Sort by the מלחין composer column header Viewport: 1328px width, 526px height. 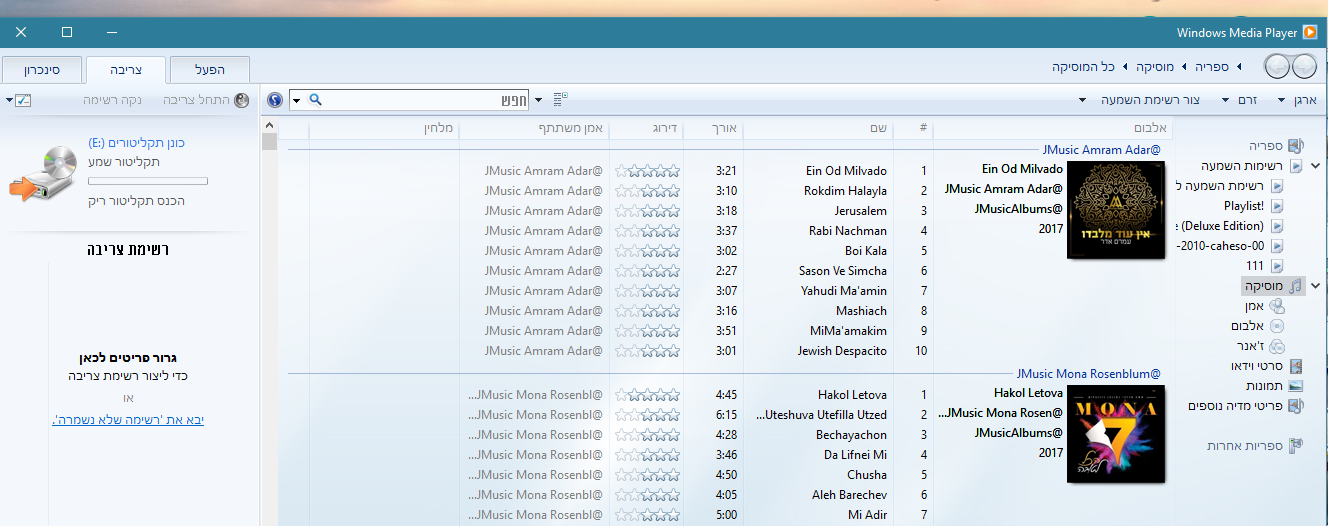tap(384, 128)
